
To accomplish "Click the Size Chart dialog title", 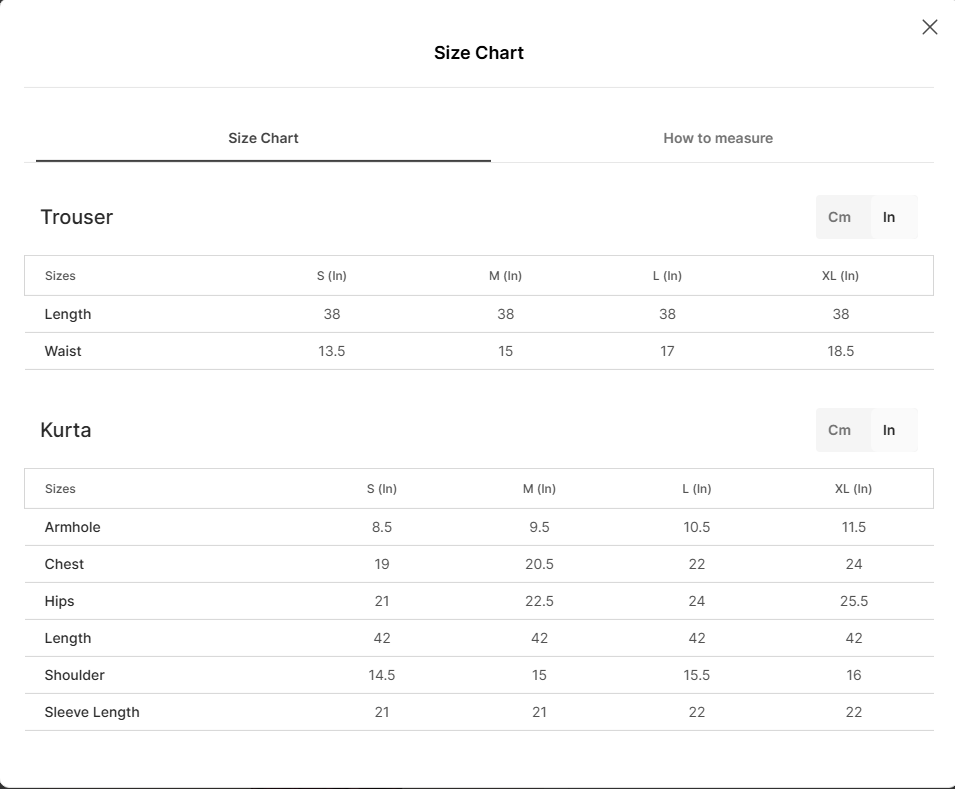I will pyautogui.click(x=479, y=53).
